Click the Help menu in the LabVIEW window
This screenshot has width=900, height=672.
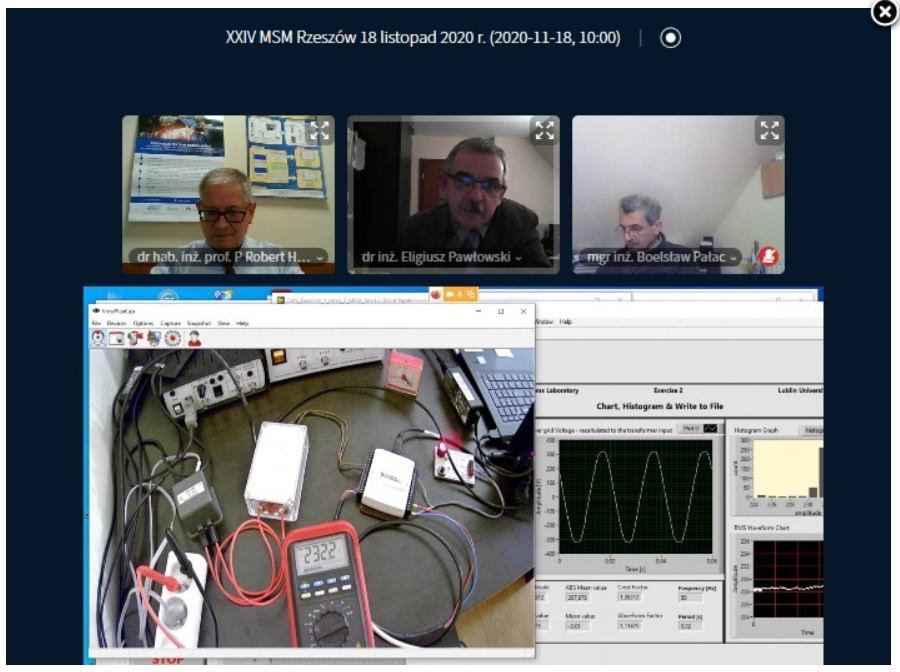coord(566,322)
